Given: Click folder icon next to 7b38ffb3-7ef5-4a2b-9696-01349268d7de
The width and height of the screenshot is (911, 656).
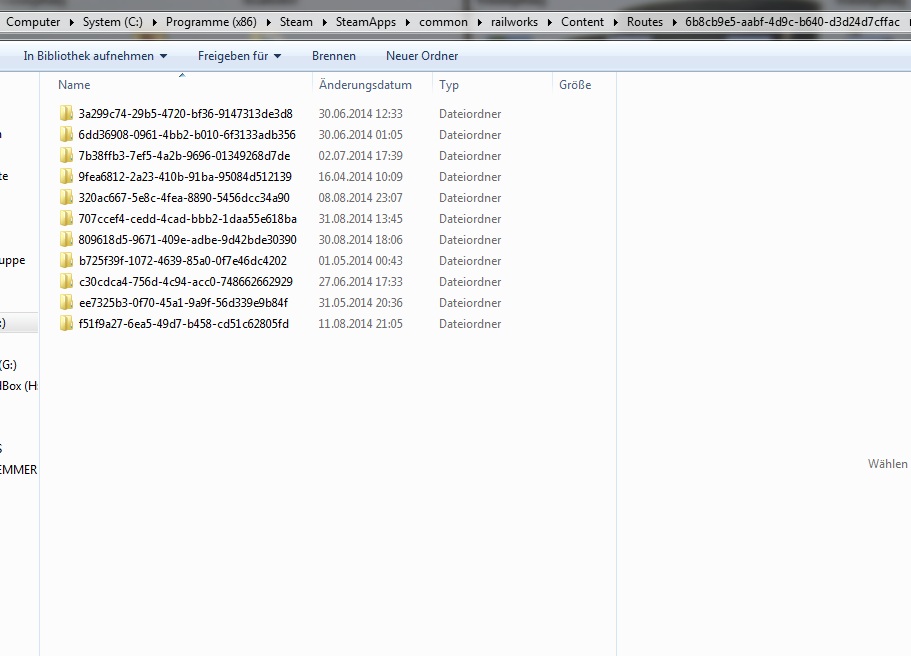Looking at the screenshot, I should click(66, 155).
